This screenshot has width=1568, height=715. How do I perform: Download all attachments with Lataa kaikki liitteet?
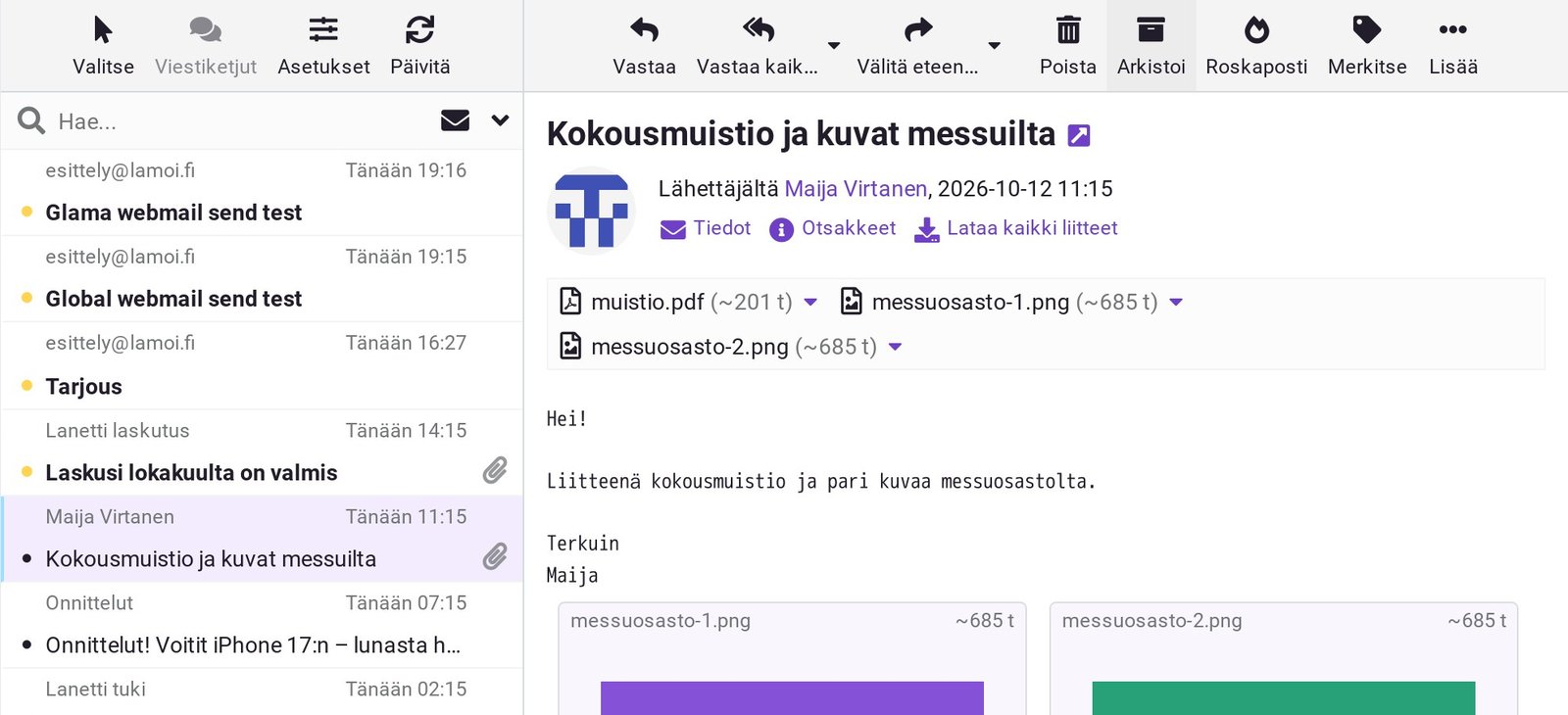coord(1016,228)
